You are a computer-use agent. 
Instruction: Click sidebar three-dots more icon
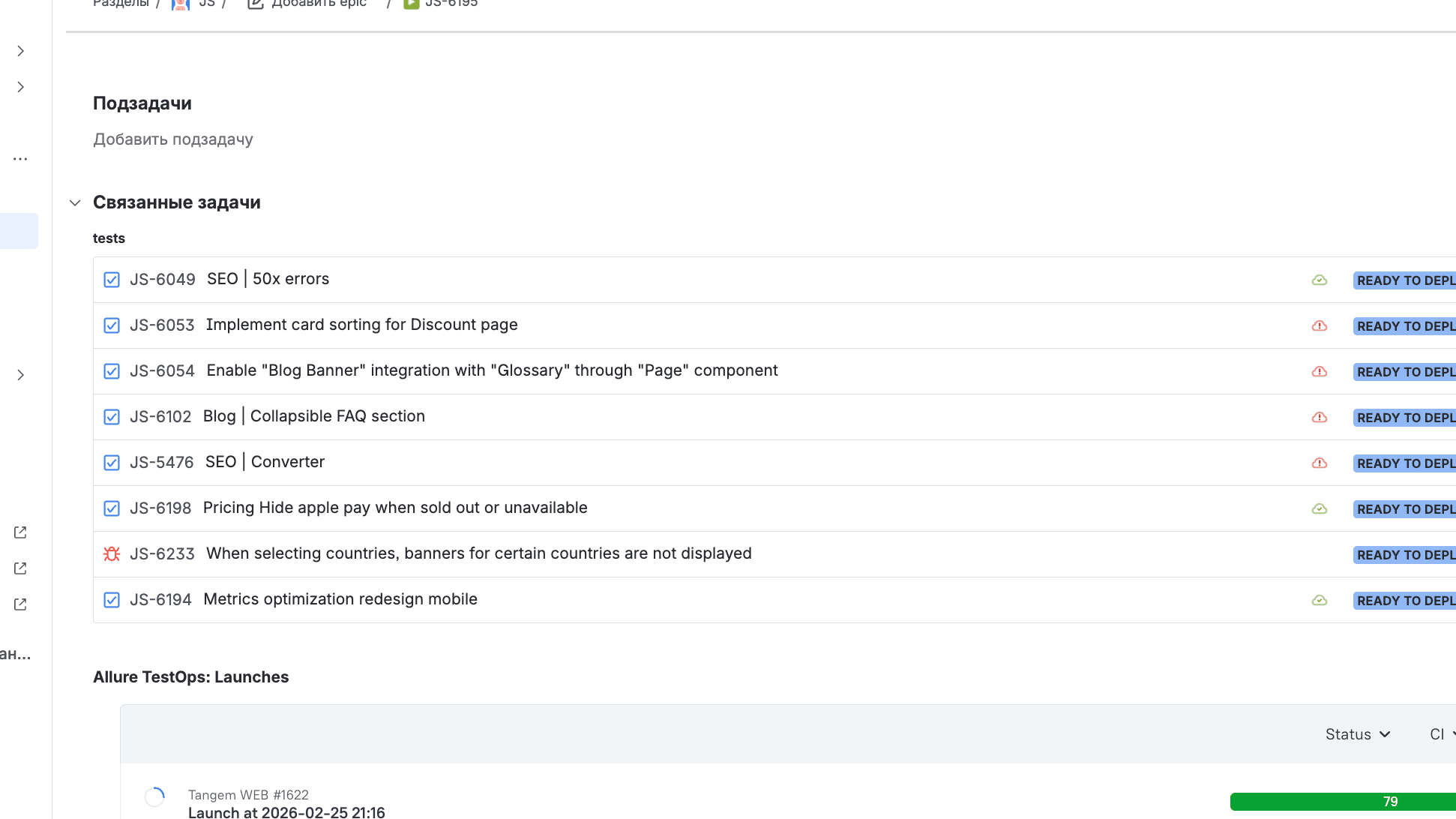coord(20,159)
